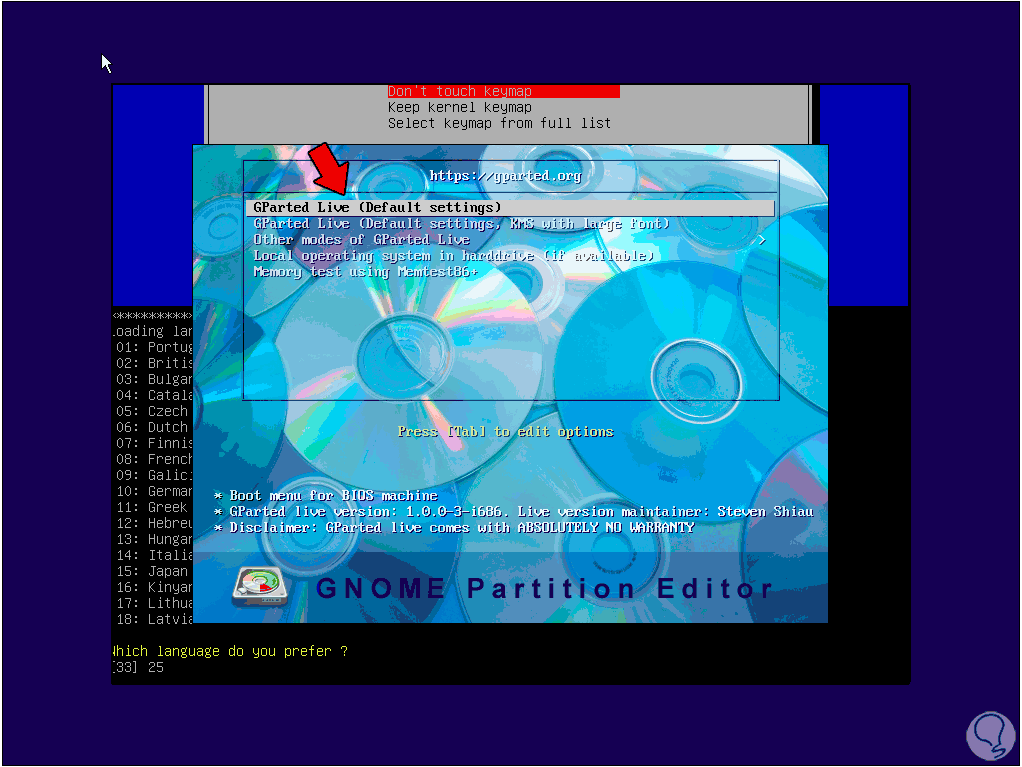Viewport: 1022px width, 767px height.
Task: Click language entry 15: Japan
Action: [x=152, y=572]
